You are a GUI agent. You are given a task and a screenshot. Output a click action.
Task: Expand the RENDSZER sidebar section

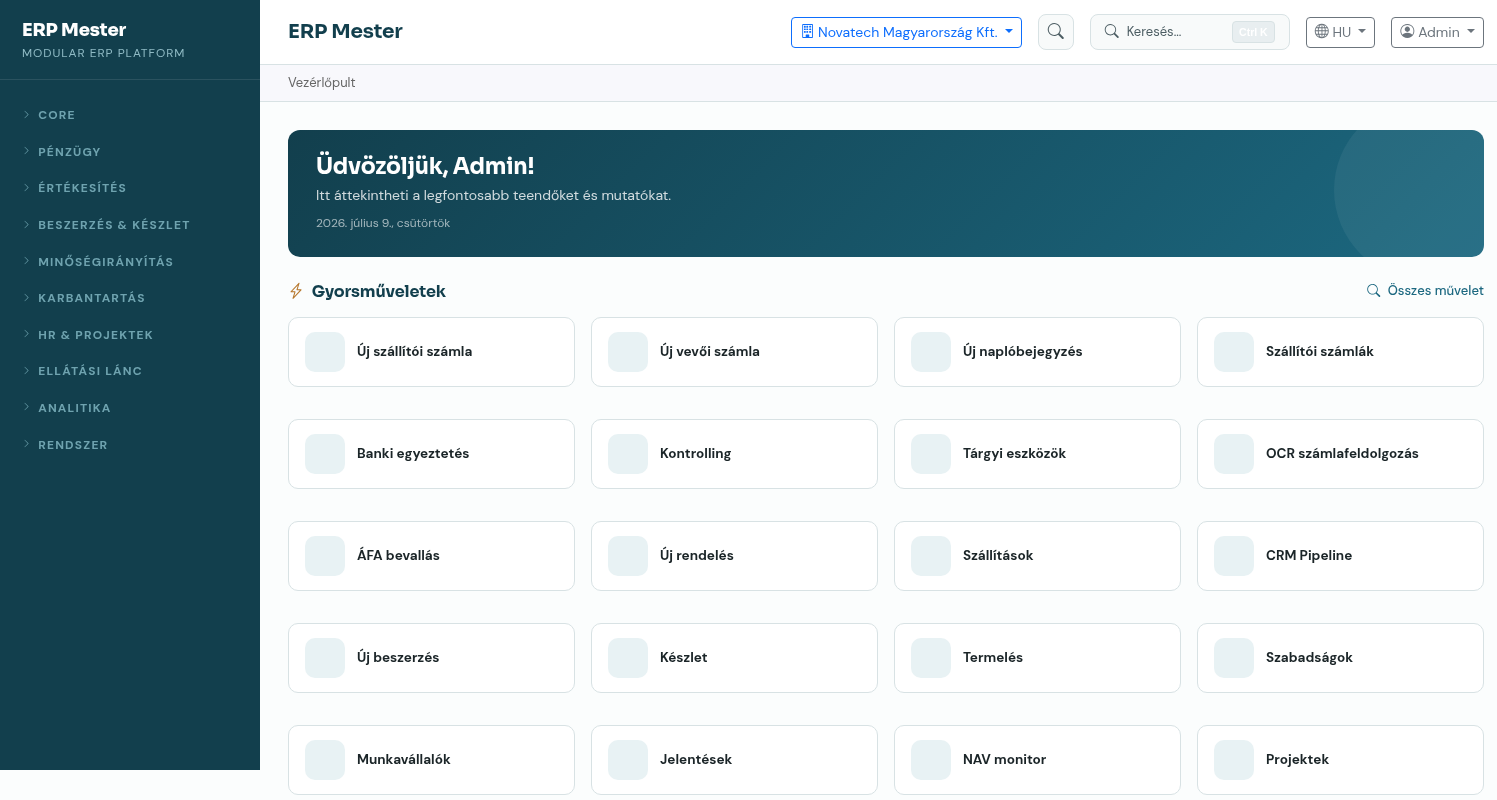pyautogui.click(x=130, y=445)
